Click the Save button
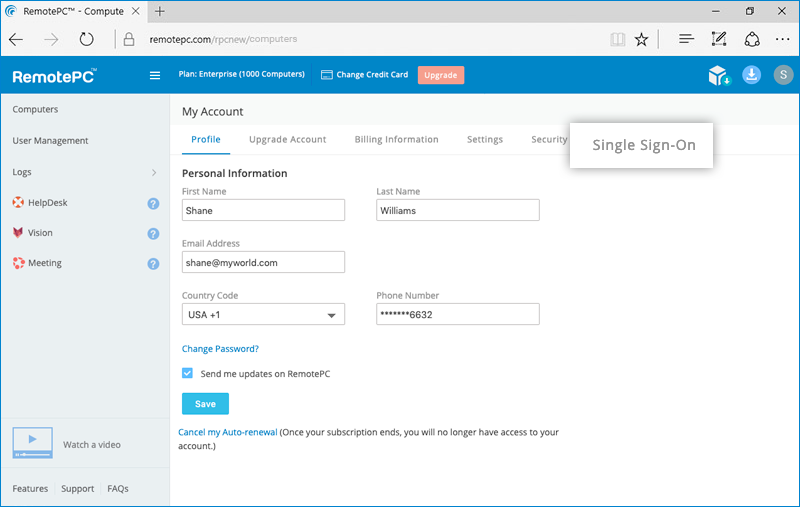 coord(205,404)
